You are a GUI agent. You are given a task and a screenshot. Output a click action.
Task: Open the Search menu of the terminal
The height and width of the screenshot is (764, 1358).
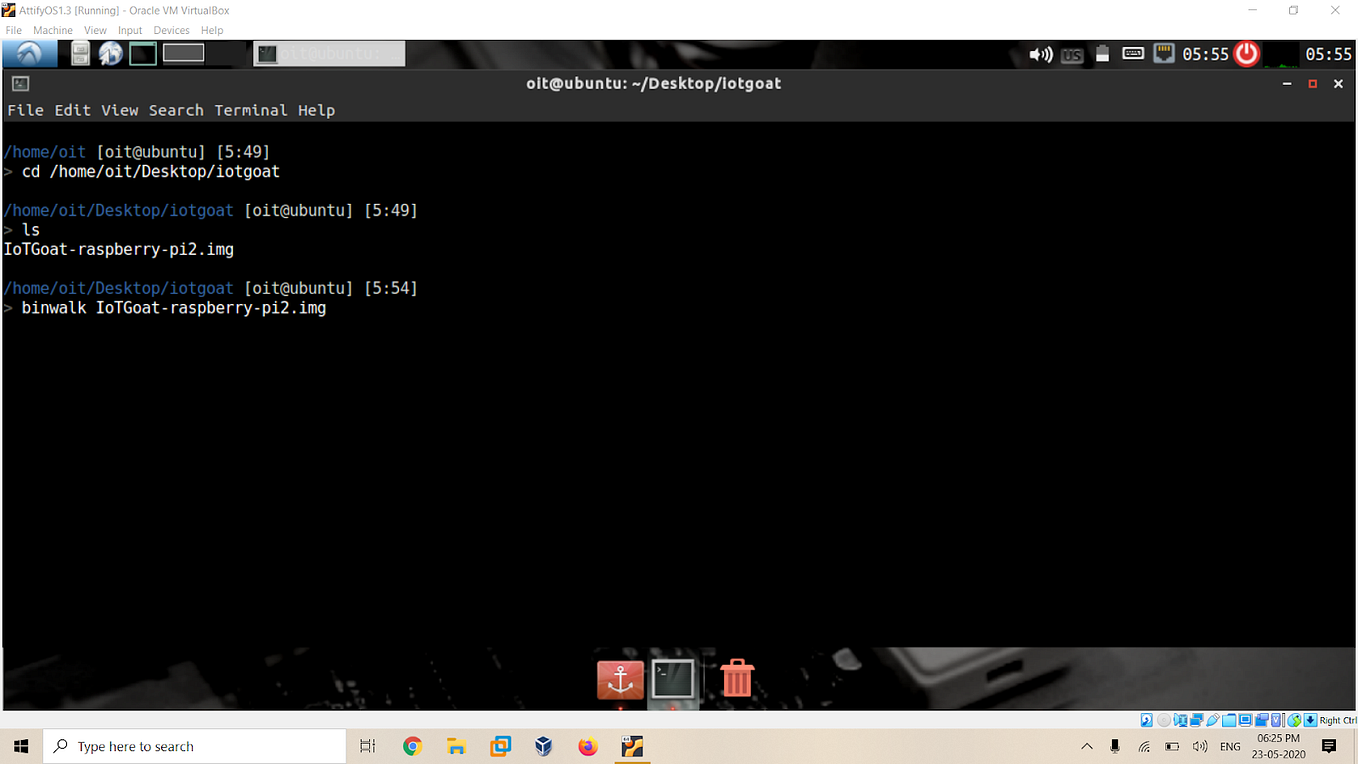click(176, 110)
